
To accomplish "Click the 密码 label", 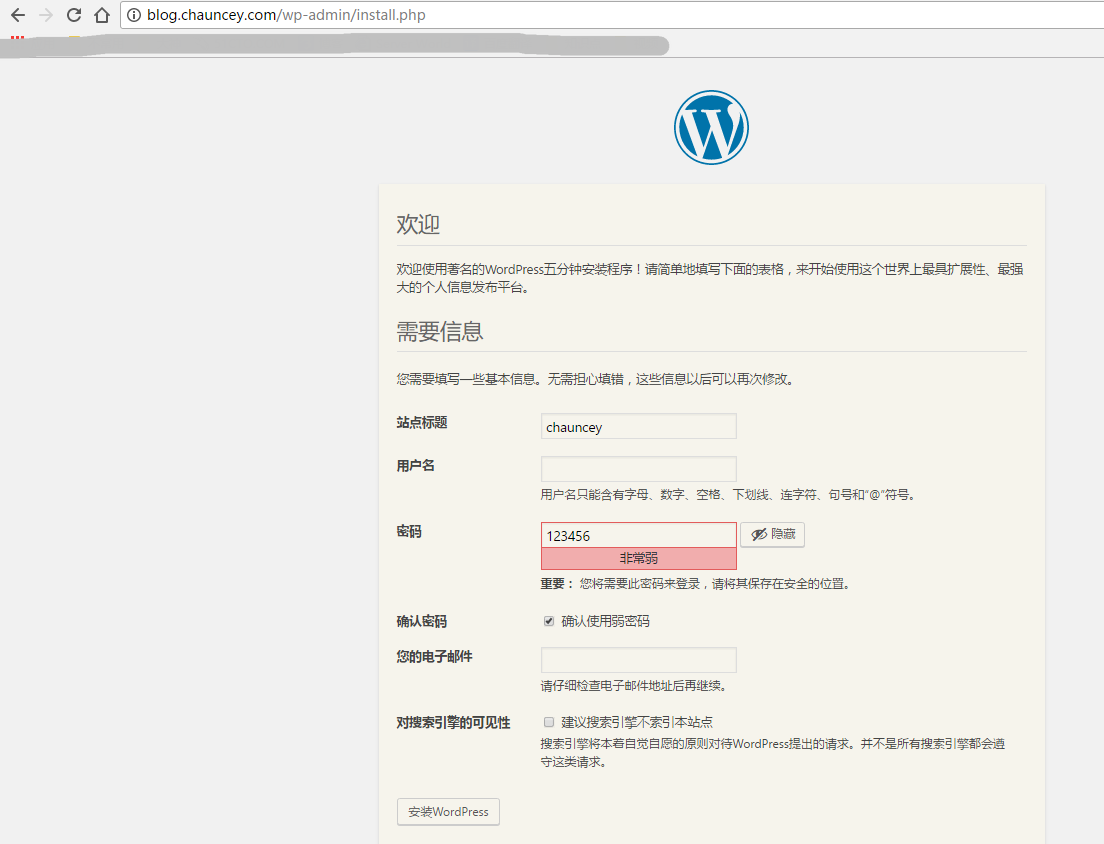I will point(409,531).
